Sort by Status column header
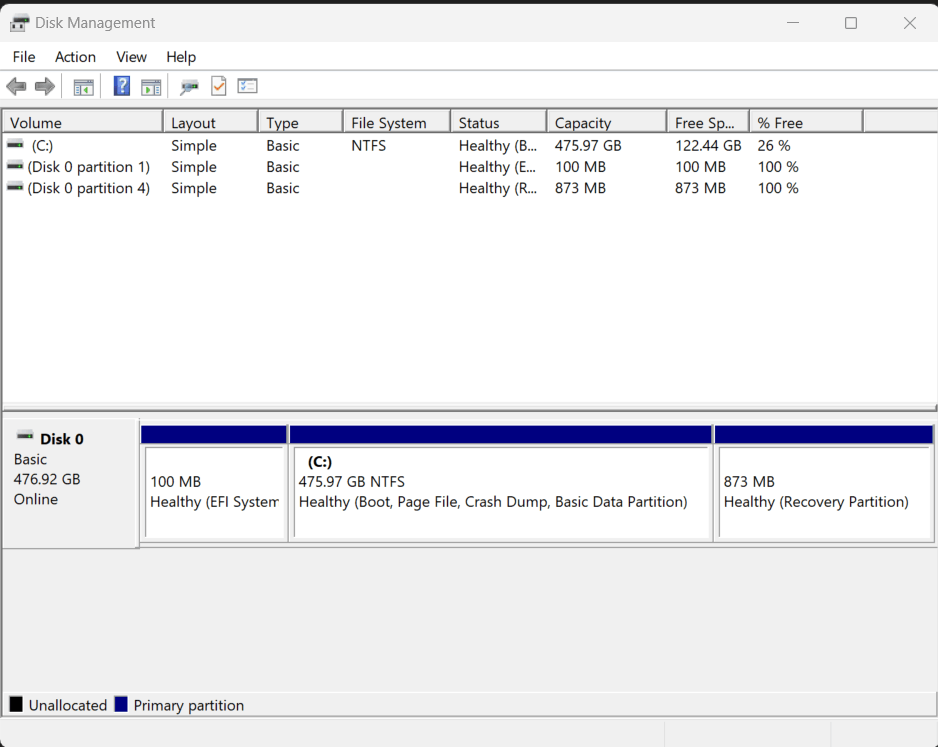Image resolution: width=938 pixels, height=747 pixels. click(x=498, y=123)
